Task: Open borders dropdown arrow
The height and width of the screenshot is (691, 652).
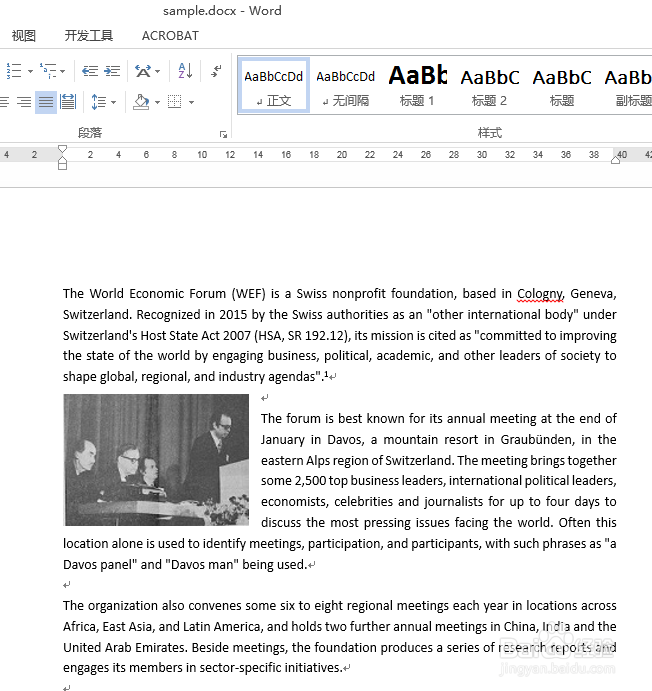Action: [191, 102]
